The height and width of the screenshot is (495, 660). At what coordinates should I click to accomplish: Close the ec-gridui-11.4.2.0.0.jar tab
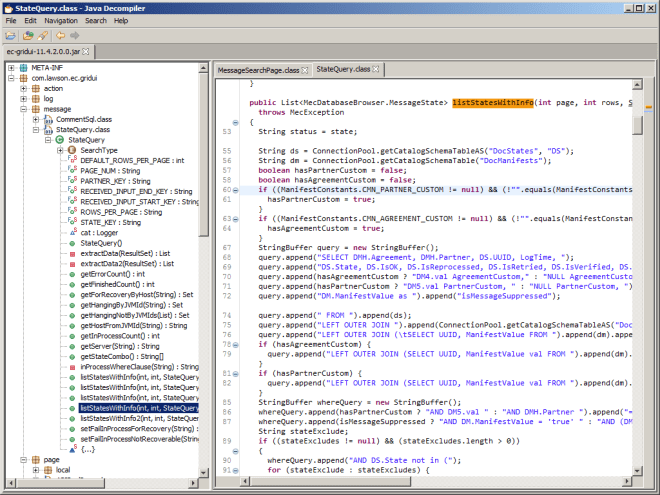pyautogui.click(x=87, y=51)
